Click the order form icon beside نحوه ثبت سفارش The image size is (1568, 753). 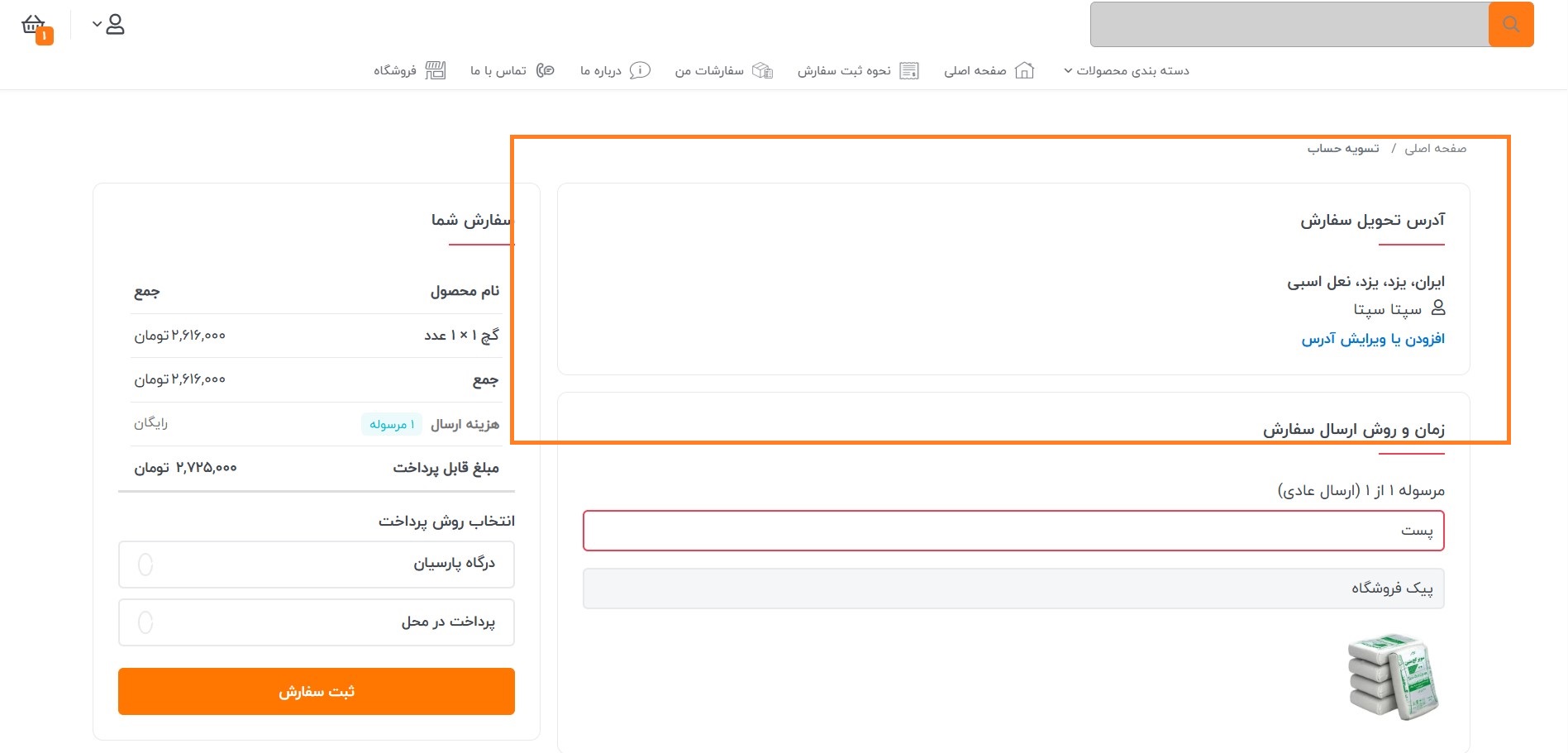click(x=909, y=70)
